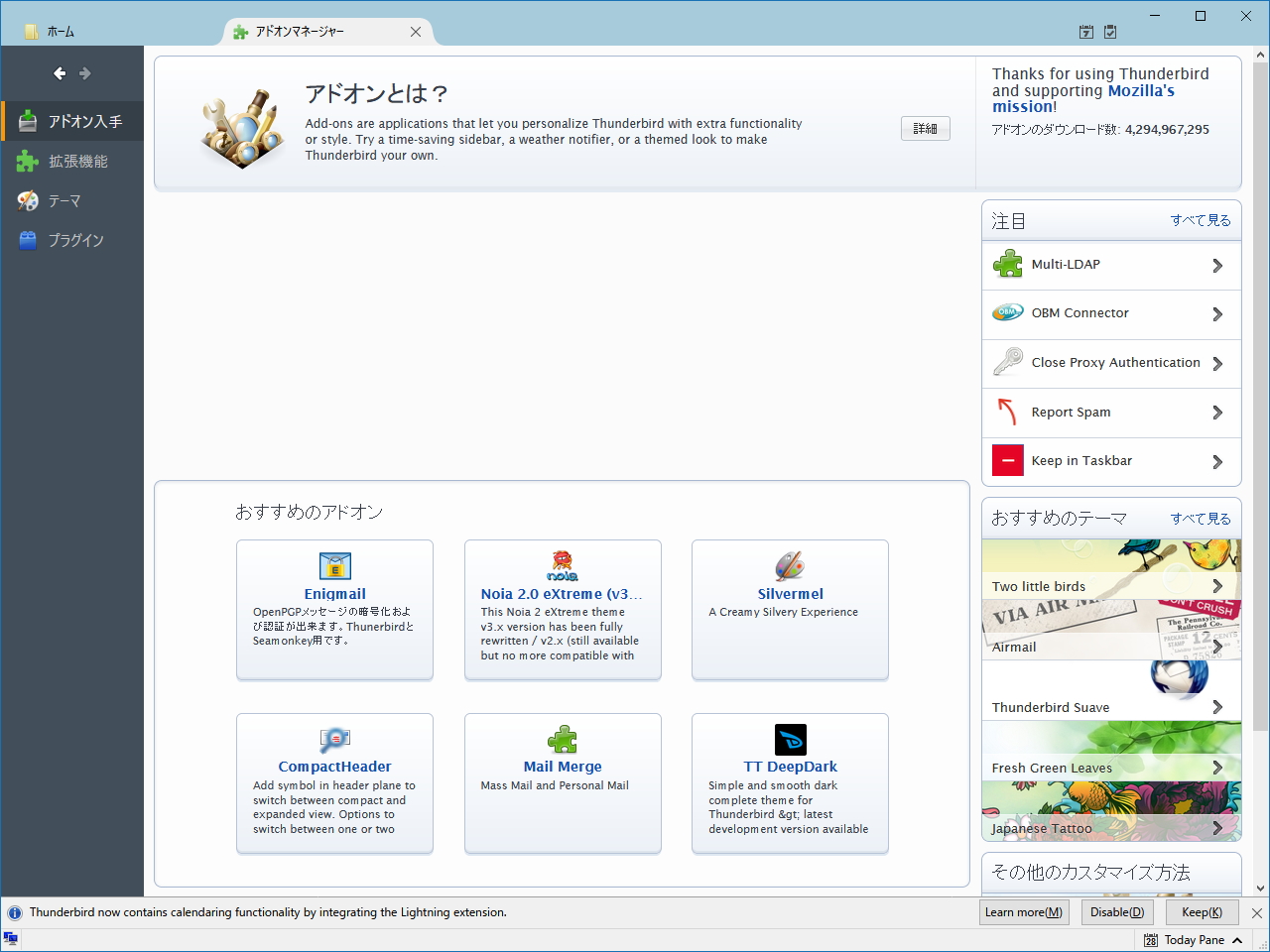Click the forward navigation arrow
Screen dimensions: 1270x952
[x=86, y=72]
